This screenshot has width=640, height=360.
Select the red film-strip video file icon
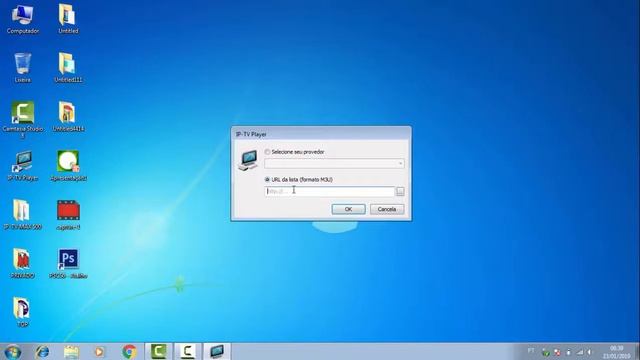[68, 215]
